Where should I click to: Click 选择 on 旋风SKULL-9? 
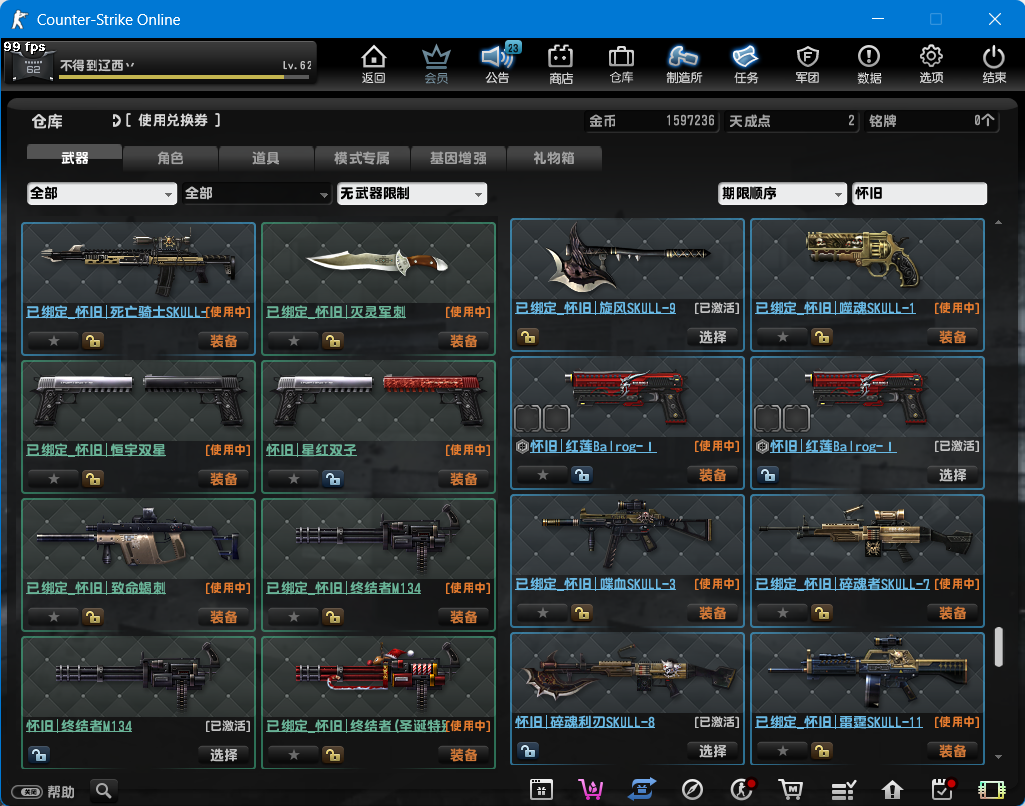(x=713, y=337)
